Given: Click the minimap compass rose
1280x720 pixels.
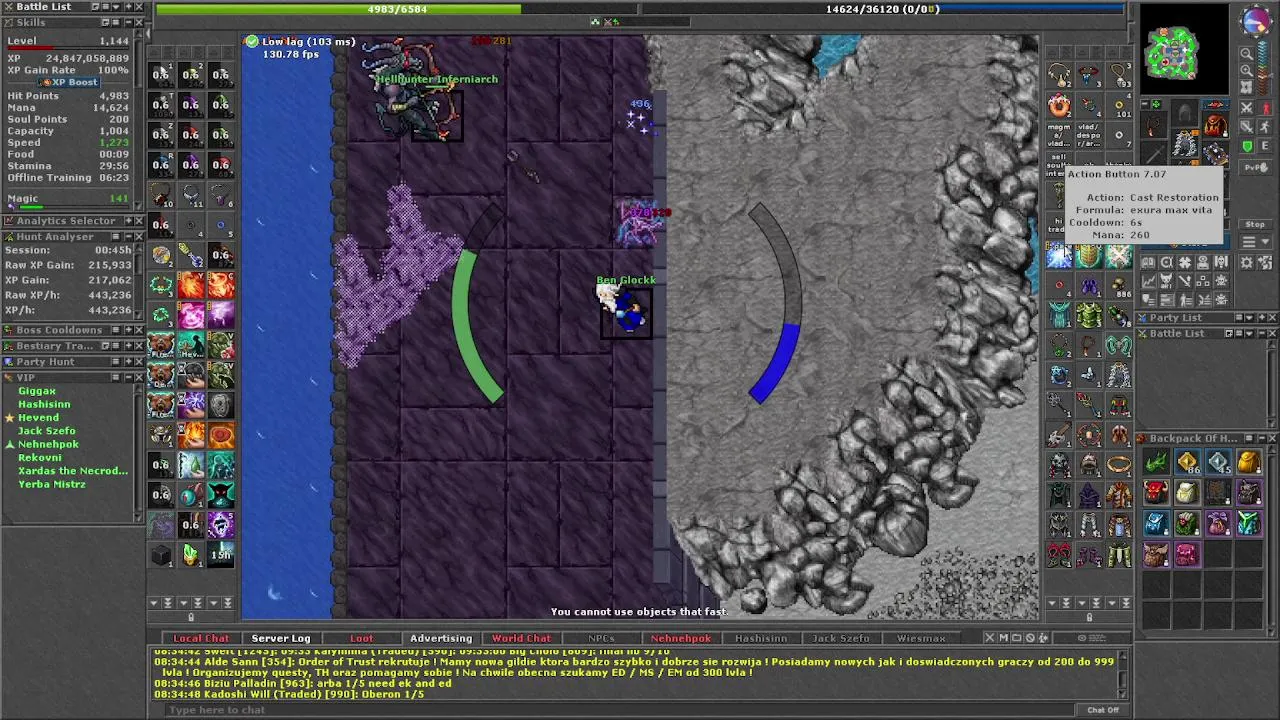Looking at the screenshot, I should tap(1256, 20).
